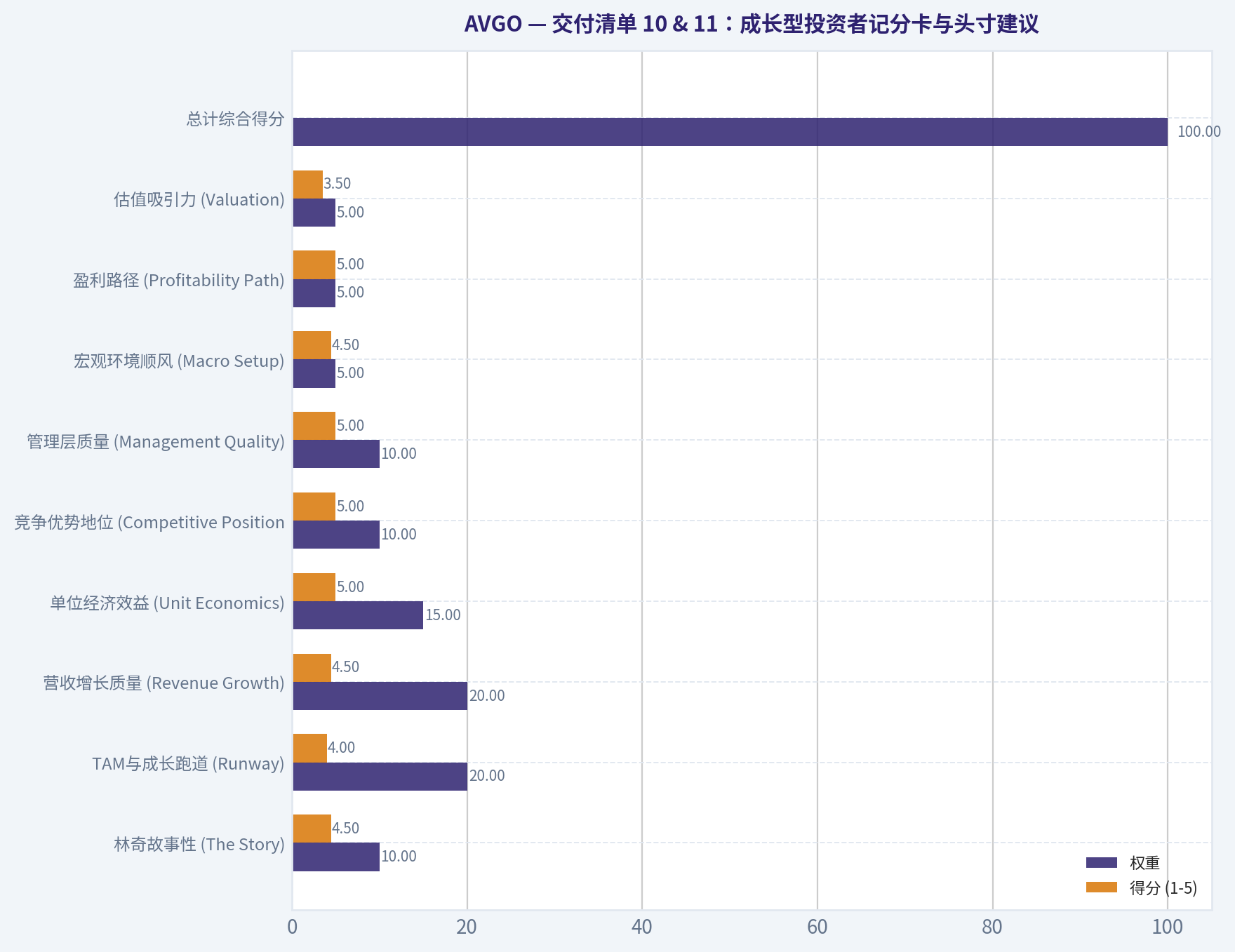Click the purple Unit Economics weight bar
The width and height of the screenshot is (1235, 952).
pos(358,615)
